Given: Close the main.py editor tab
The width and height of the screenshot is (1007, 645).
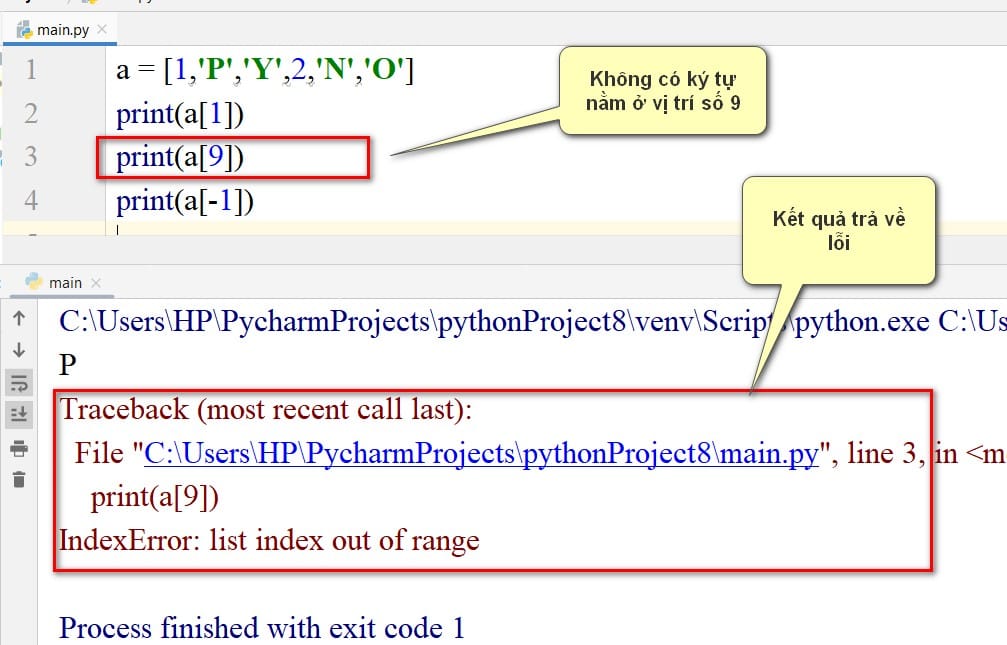Looking at the screenshot, I should [101, 29].
